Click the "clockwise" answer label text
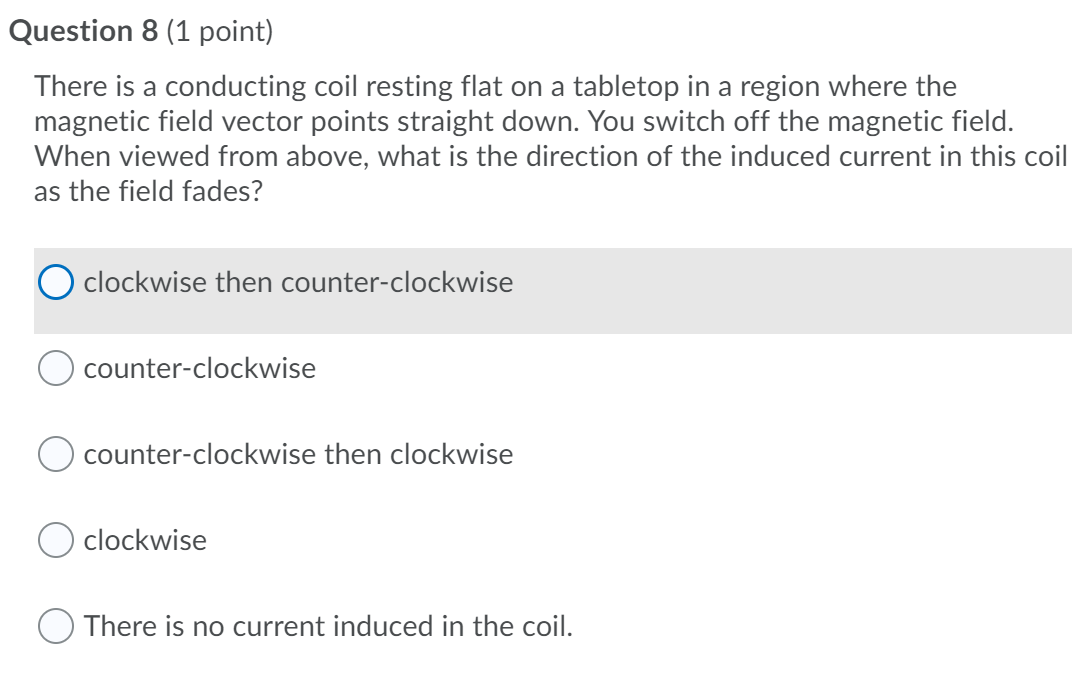The height and width of the screenshot is (676, 1072). tap(146, 540)
